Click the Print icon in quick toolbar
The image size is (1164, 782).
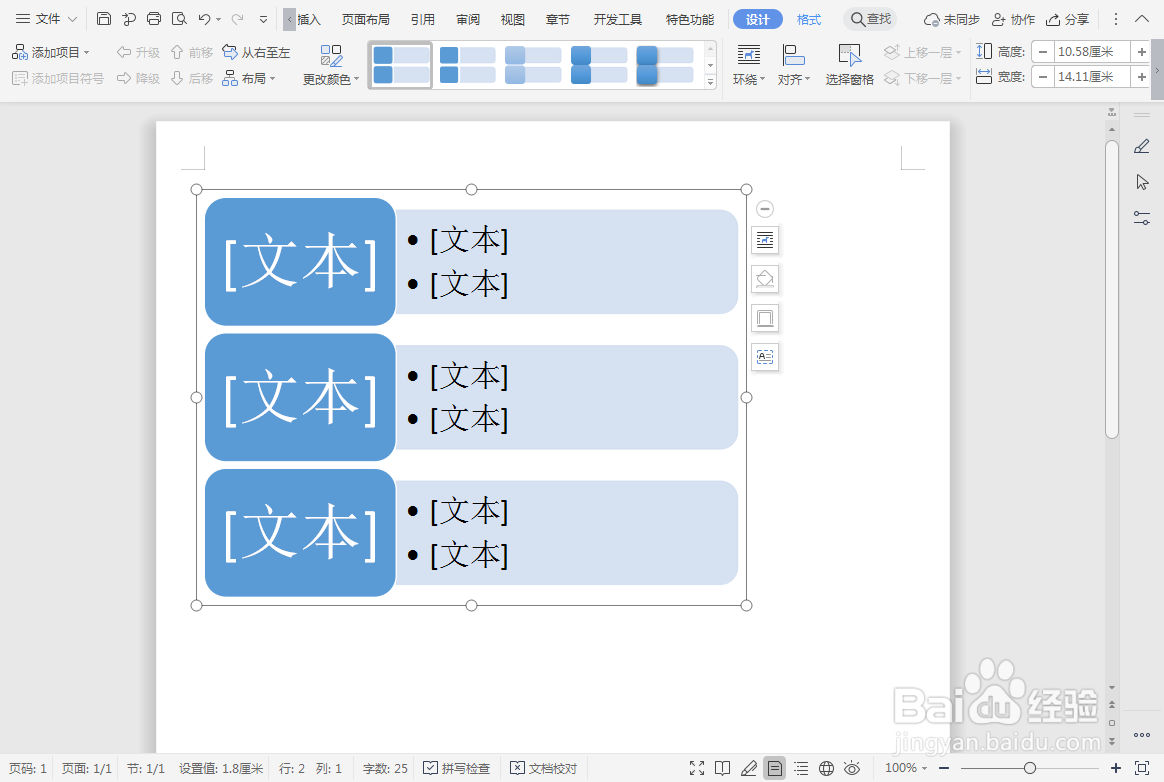tap(154, 19)
